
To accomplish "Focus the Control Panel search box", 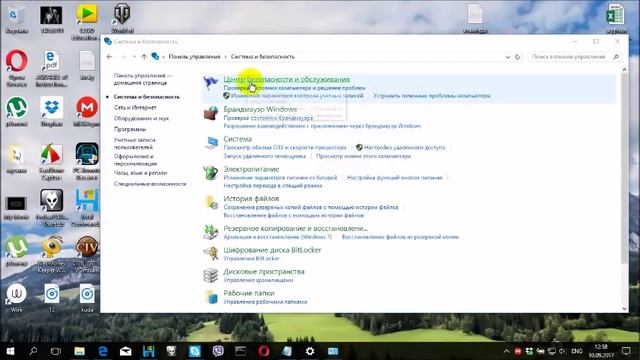I will [575, 57].
